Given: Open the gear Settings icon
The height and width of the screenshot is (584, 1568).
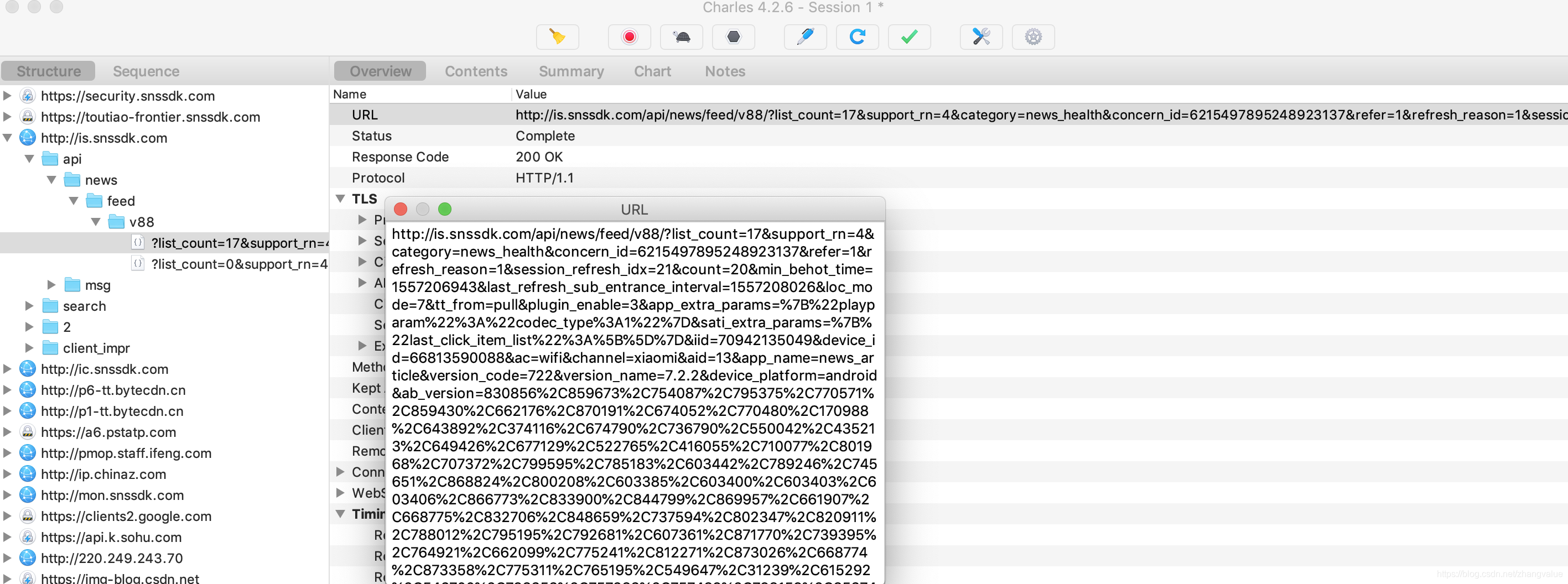Looking at the screenshot, I should click(1033, 37).
